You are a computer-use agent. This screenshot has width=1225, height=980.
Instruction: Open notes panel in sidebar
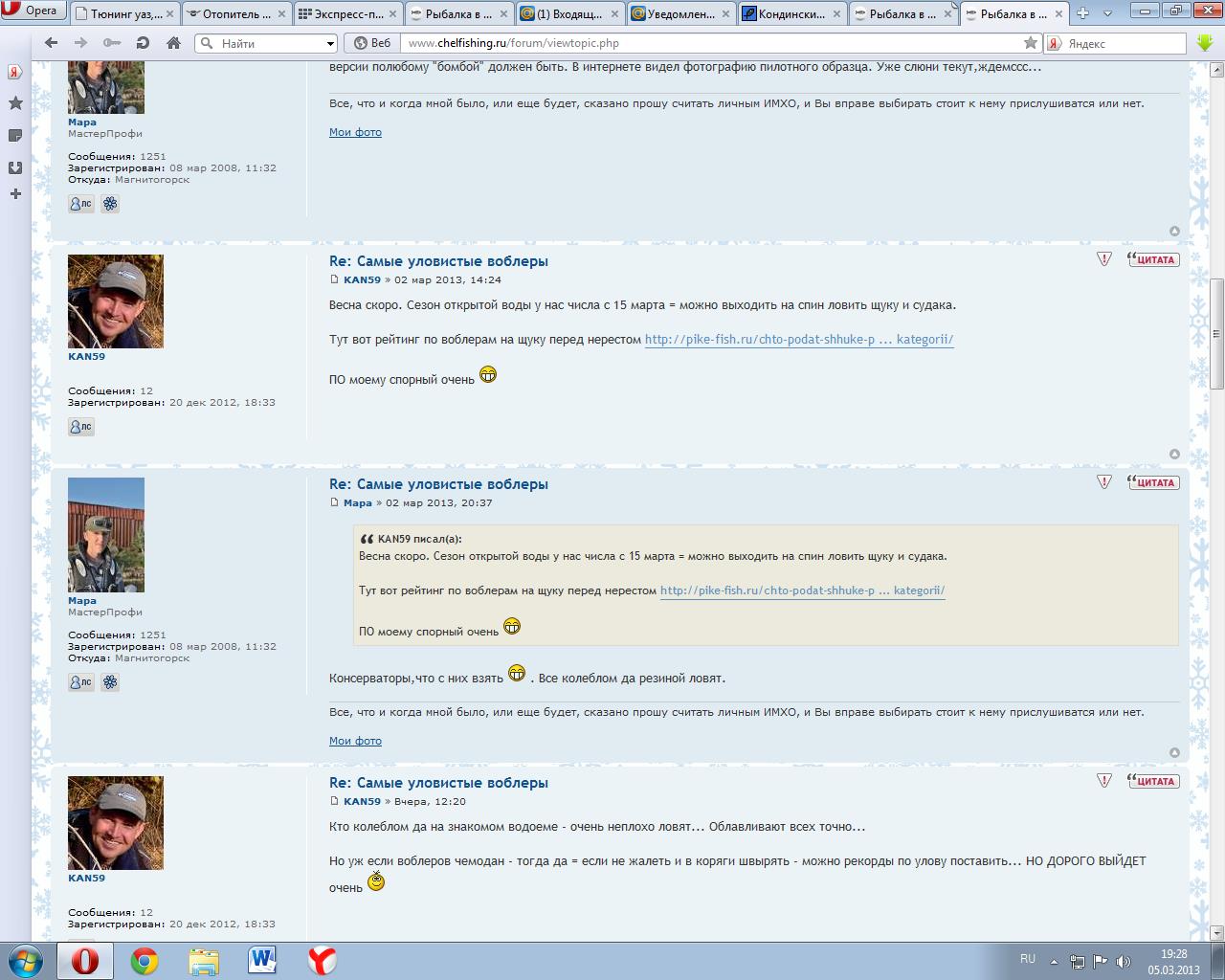(15, 136)
